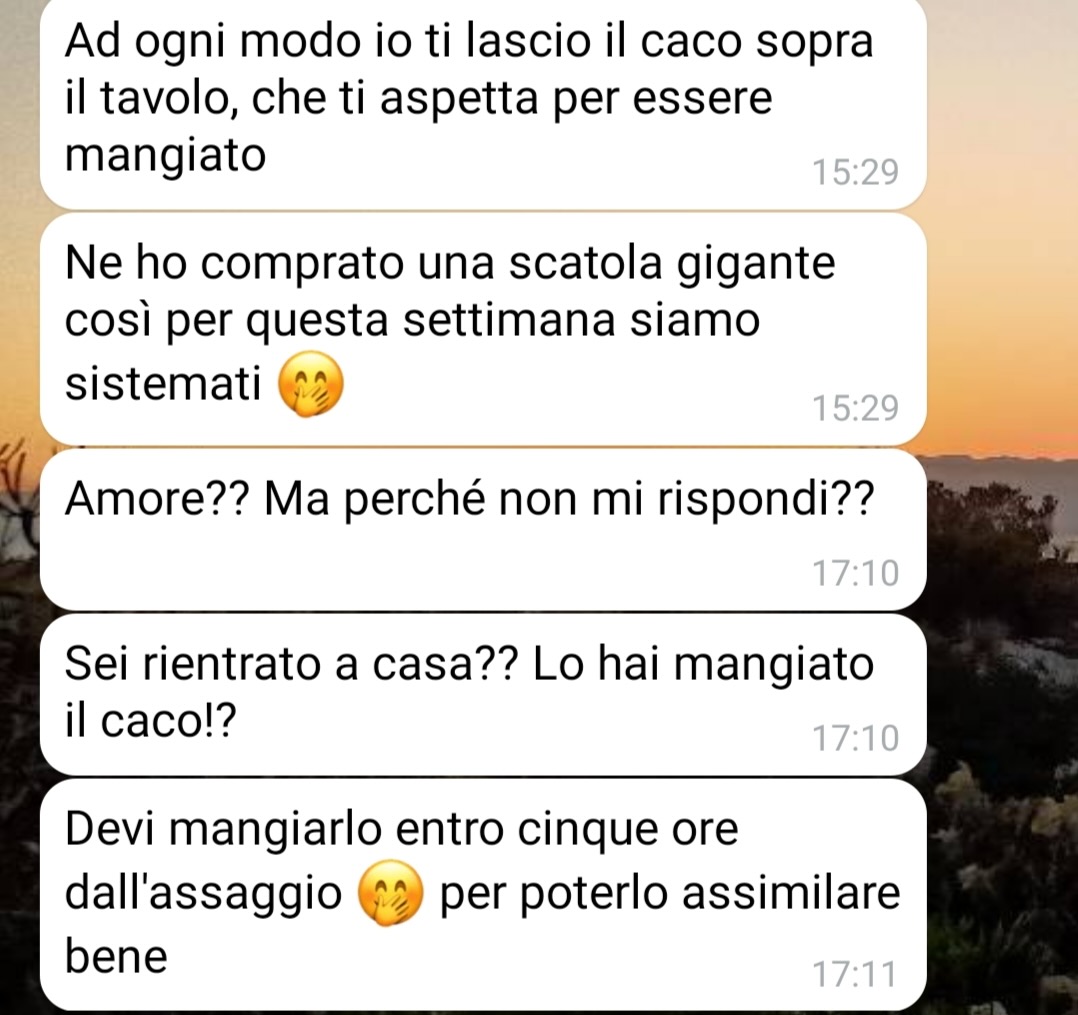Click the word "sistemati" in the second message
The image size is (1078, 1015).
coord(163,383)
